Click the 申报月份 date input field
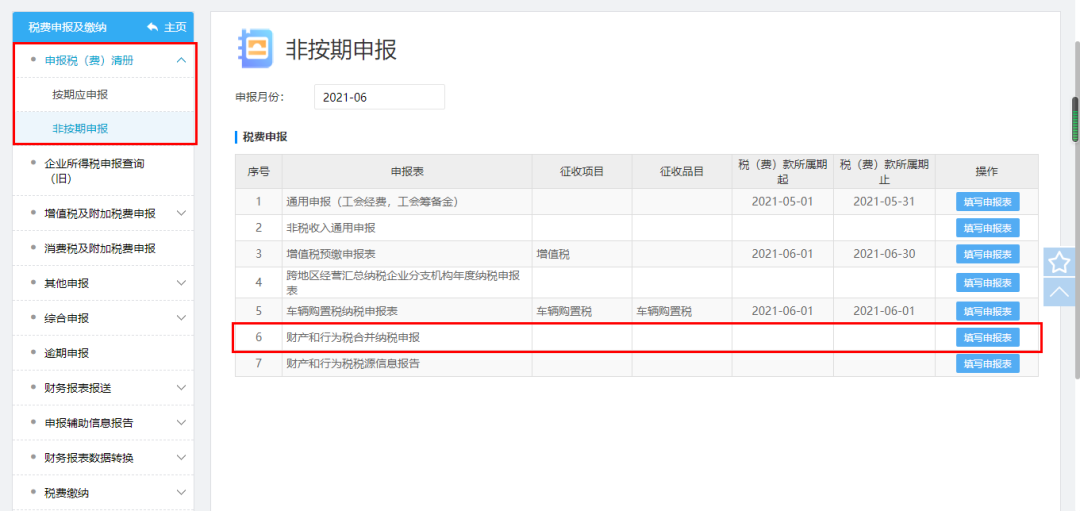This screenshot has width=1080, height=511. point(379,97)
